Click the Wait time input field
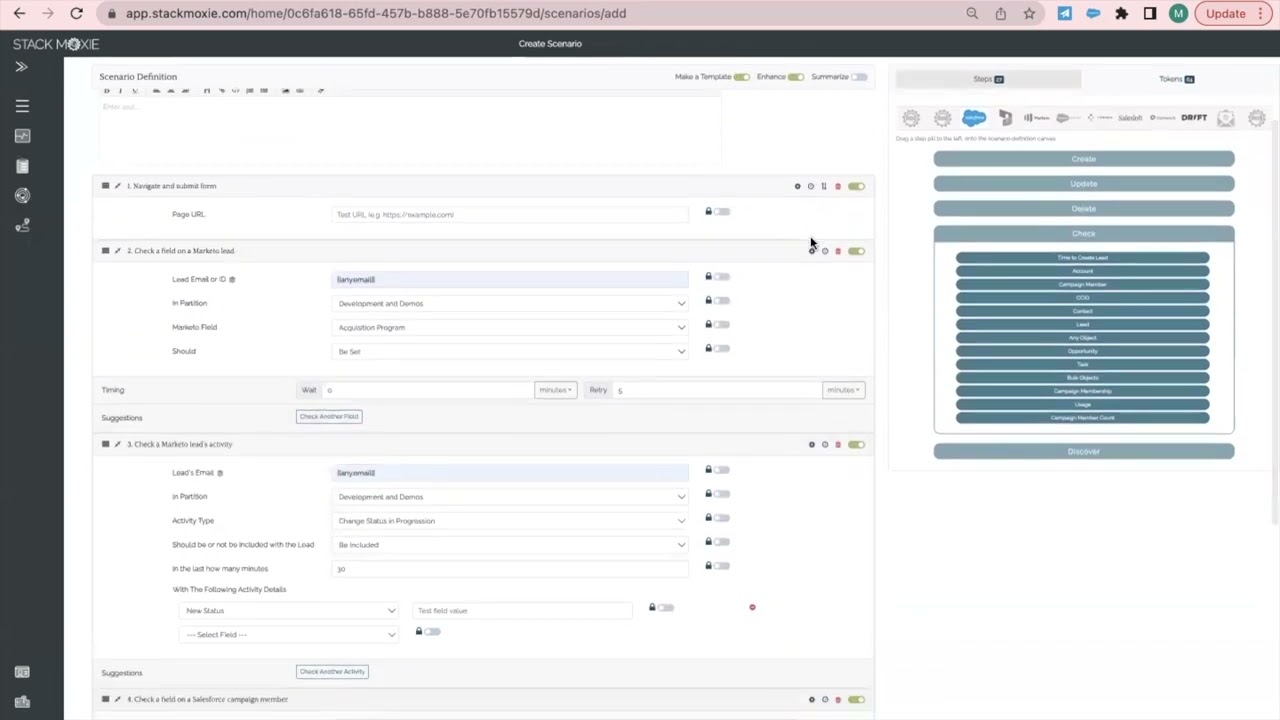The image size is (1280, 720). [x=428, y=390]
